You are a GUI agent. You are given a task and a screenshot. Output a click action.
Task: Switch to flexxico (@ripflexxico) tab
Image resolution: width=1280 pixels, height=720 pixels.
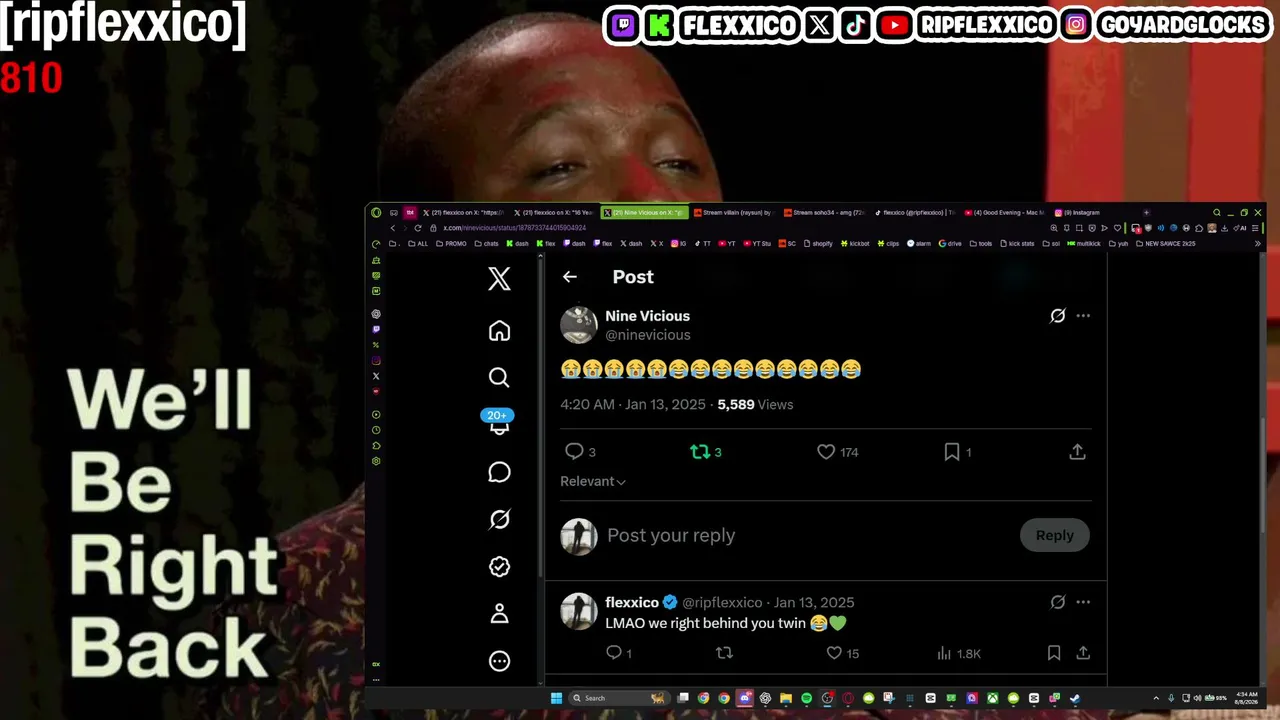917,213
